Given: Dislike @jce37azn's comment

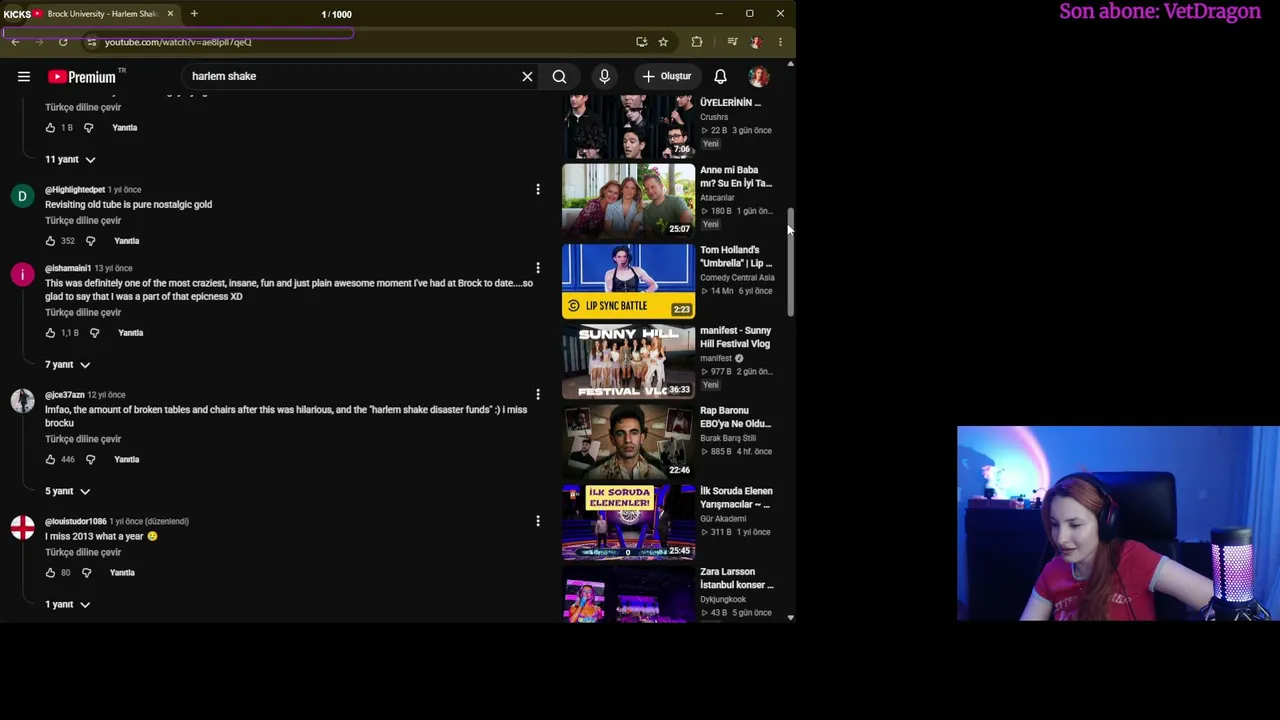Looking at the screenshot, I should (90, 460).
